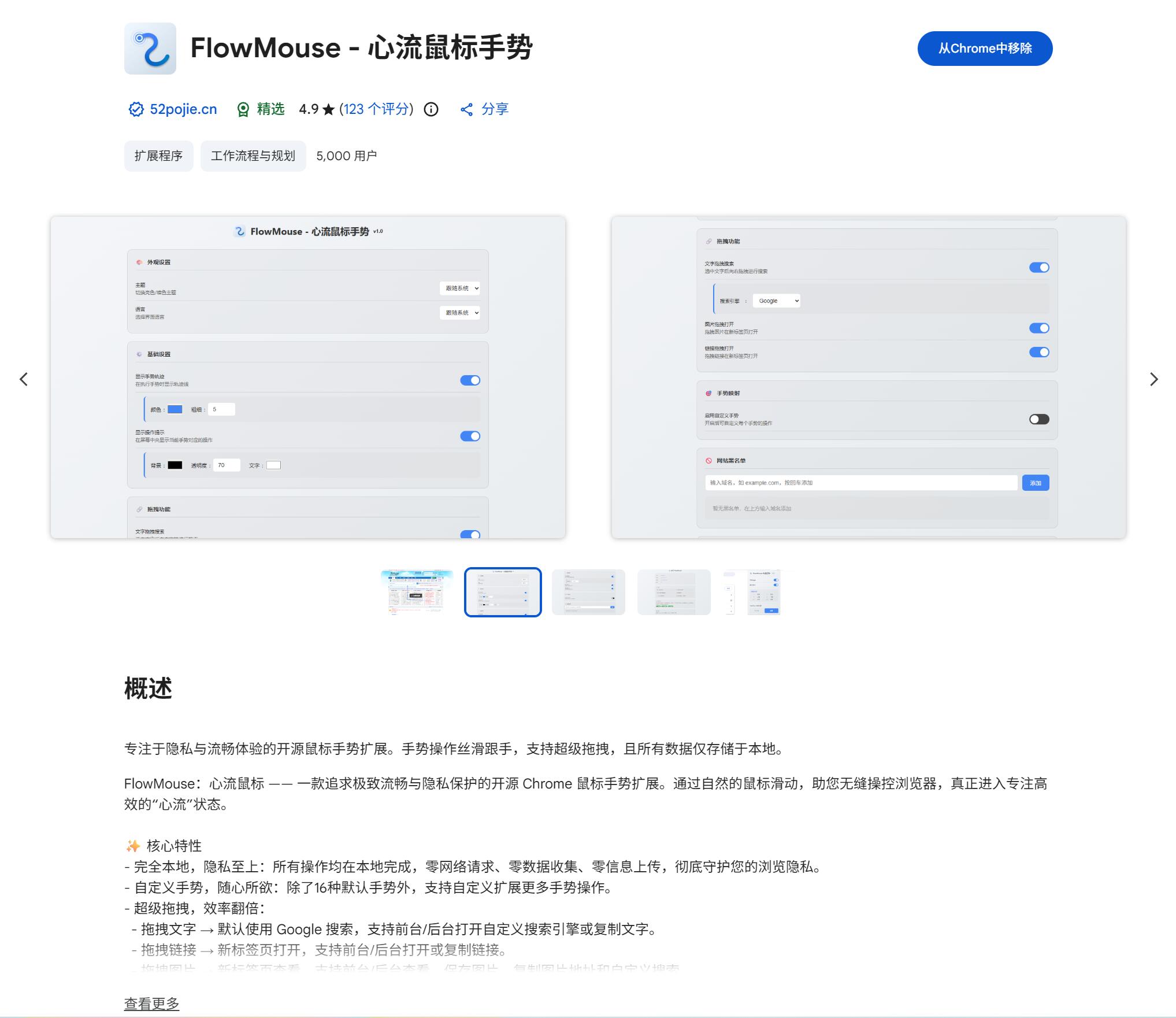Click the verified publisher checkmark icon
1176x1018 pixels.
click(x=135, y=109)
